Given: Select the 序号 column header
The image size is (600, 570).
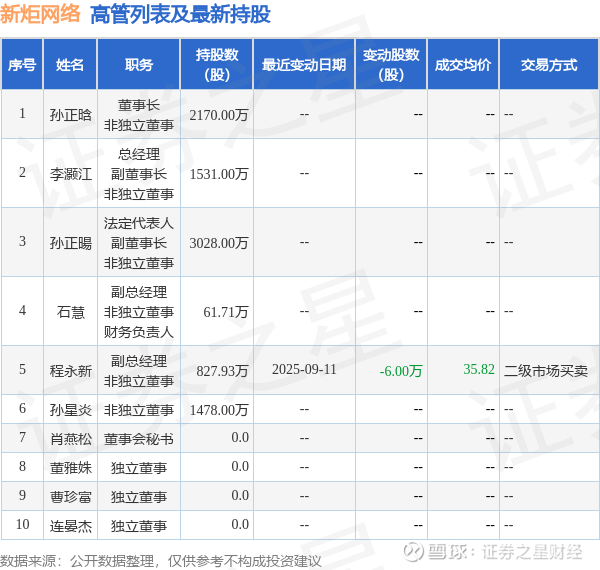Looking at the screenshot, I should click(x=22, y=64).
